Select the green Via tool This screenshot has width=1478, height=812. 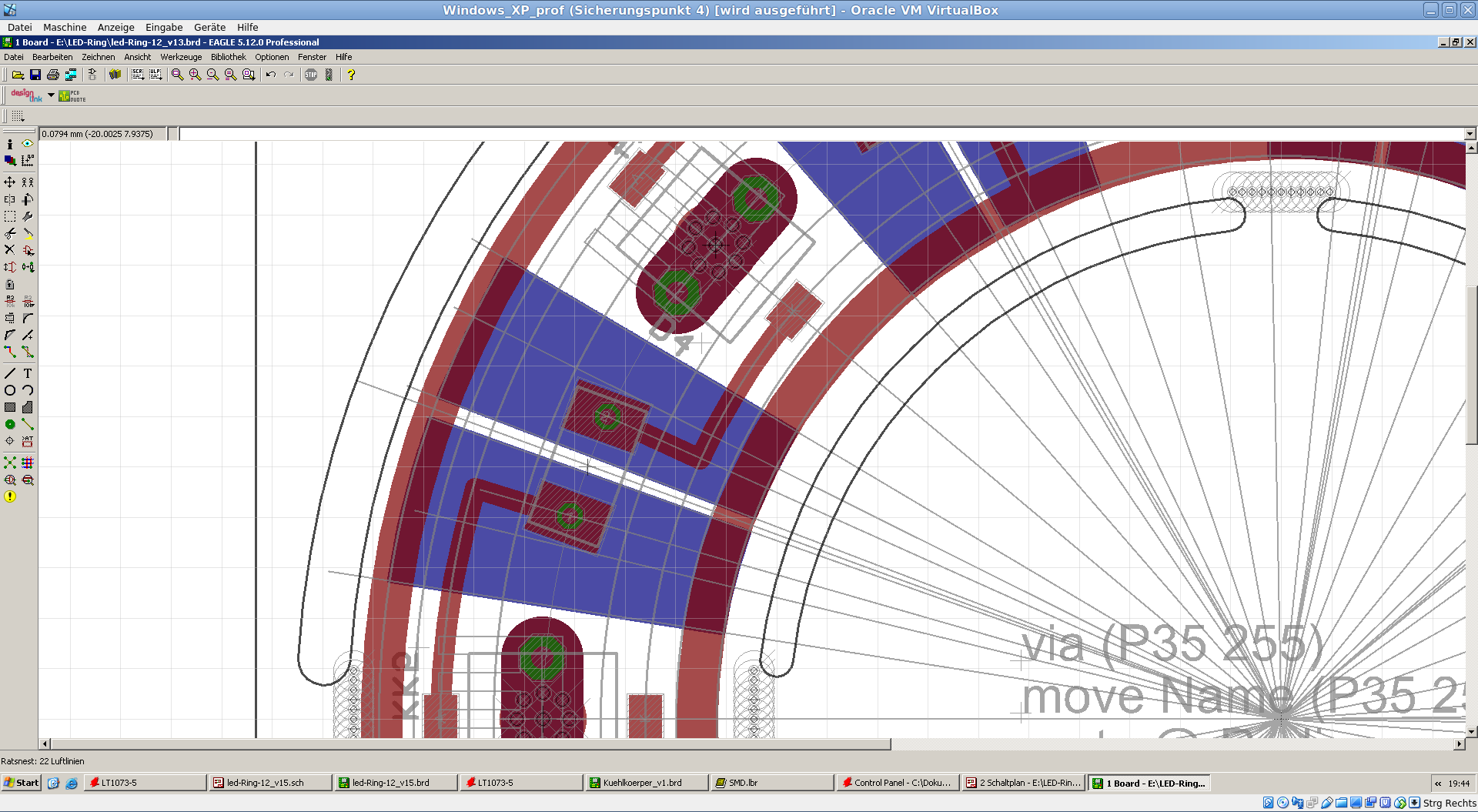(10, 424)
